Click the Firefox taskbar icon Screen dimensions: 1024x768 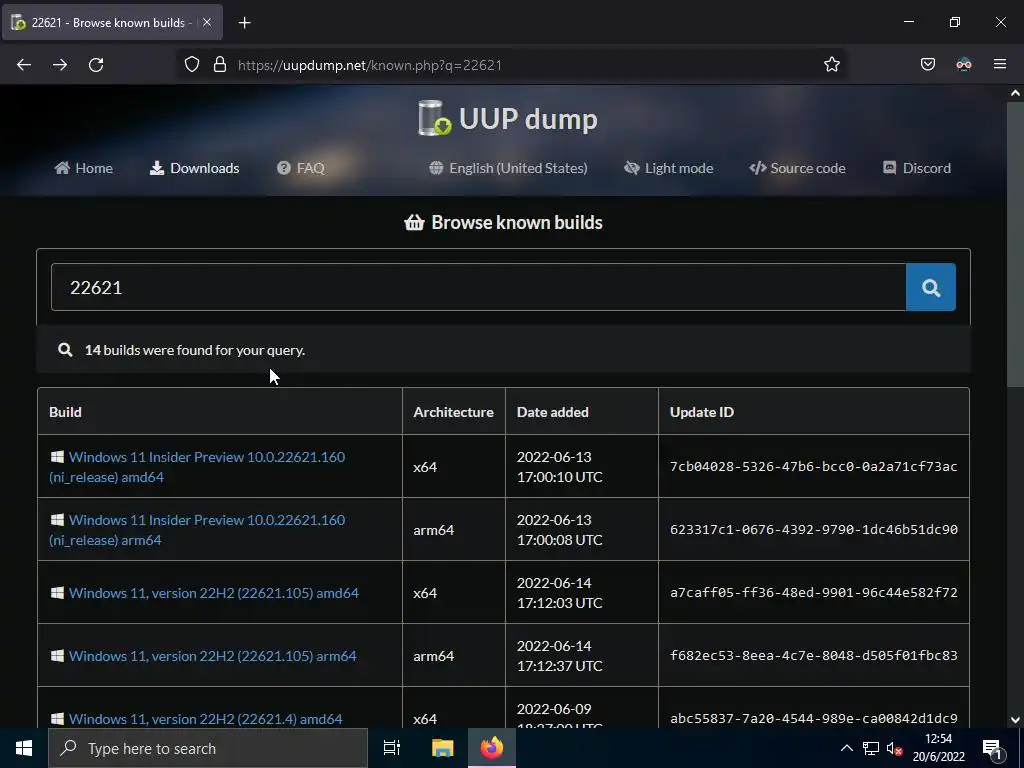(492, 748)
